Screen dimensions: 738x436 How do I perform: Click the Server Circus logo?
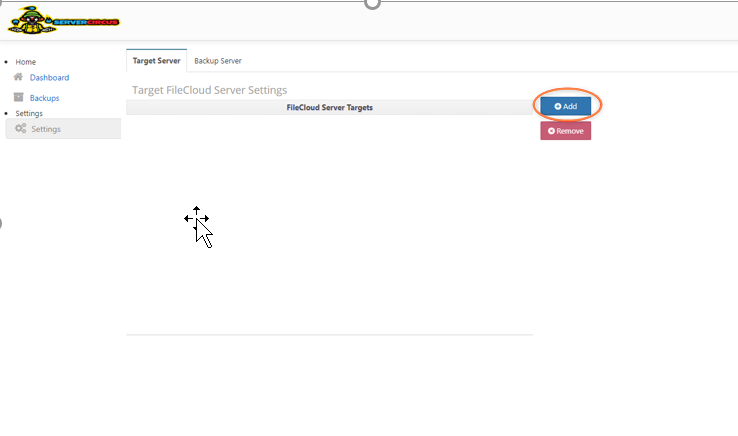pyautogui.click(x=63, y=20)
